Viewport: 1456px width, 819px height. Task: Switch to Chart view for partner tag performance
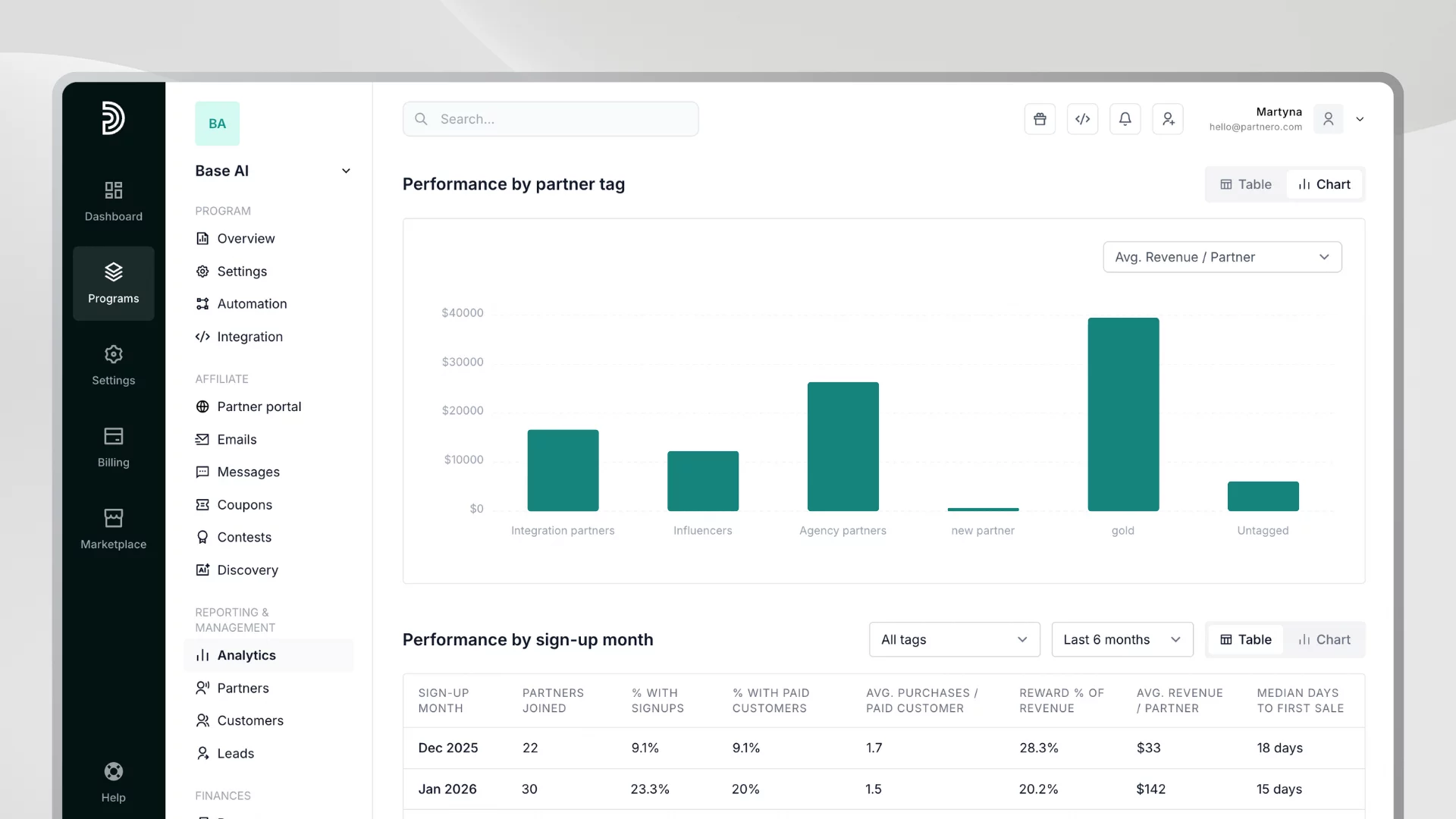(1325, 184)
